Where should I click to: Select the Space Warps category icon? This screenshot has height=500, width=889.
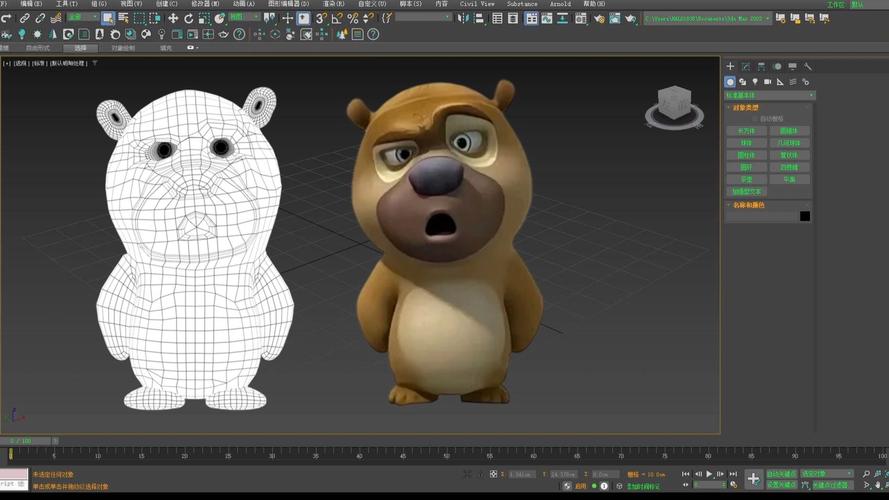point(793,82)
